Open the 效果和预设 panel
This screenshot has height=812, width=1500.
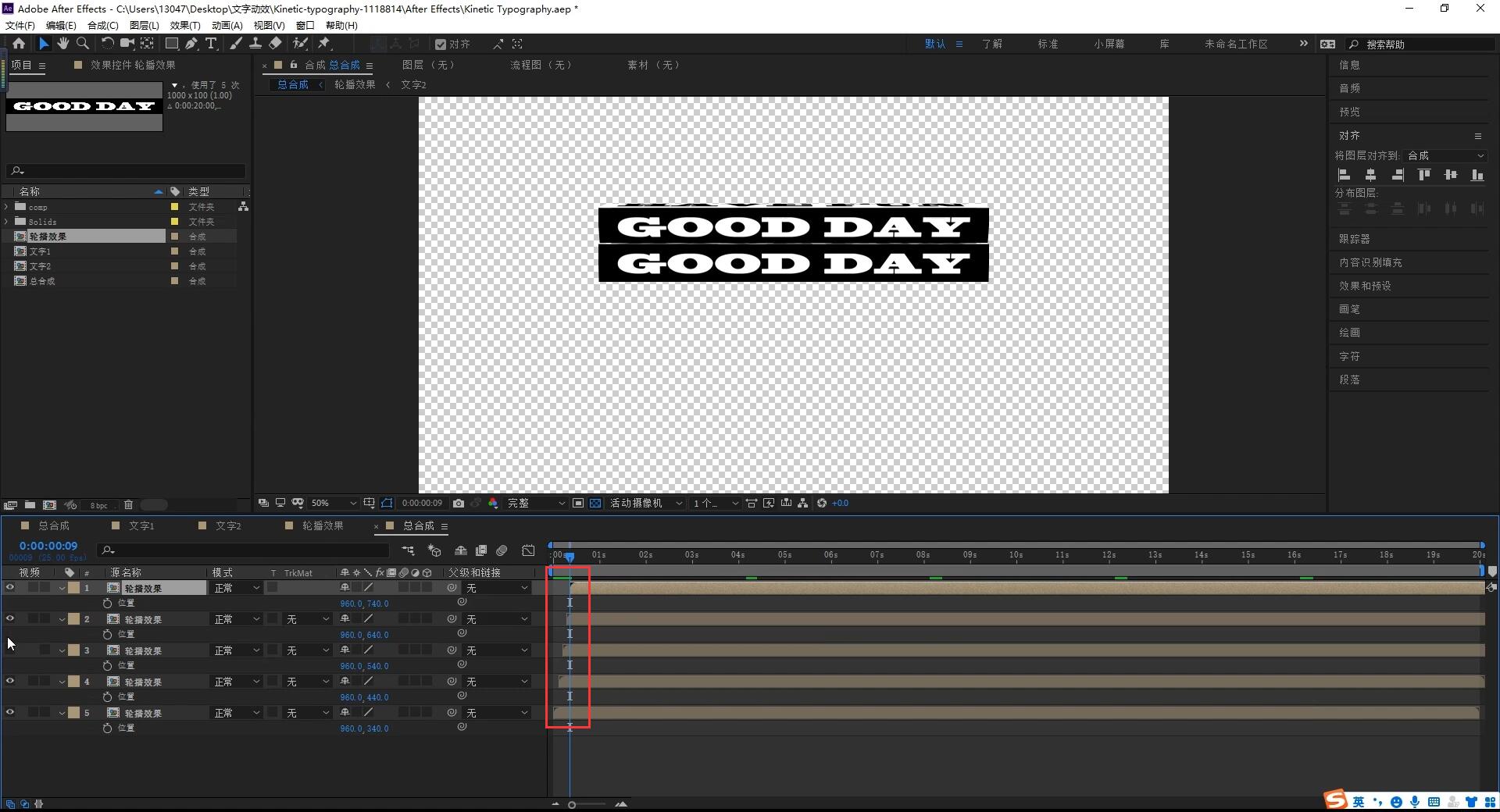(x=1365, y=286)
